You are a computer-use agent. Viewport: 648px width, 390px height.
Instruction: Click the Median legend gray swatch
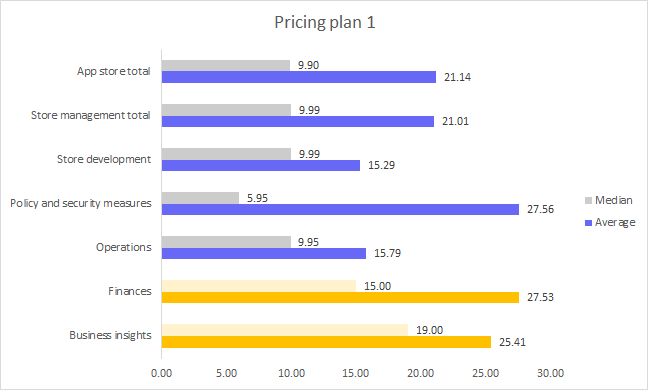(x=588, y=200)
